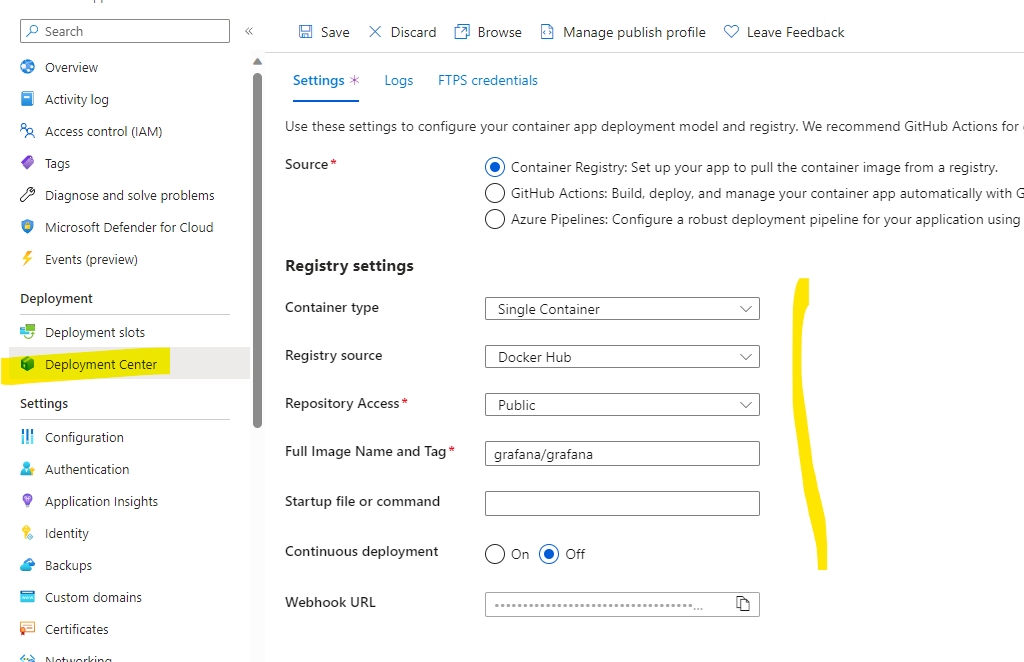Click the Settings section header in sidebar
1024x662 pixels.
44,403
